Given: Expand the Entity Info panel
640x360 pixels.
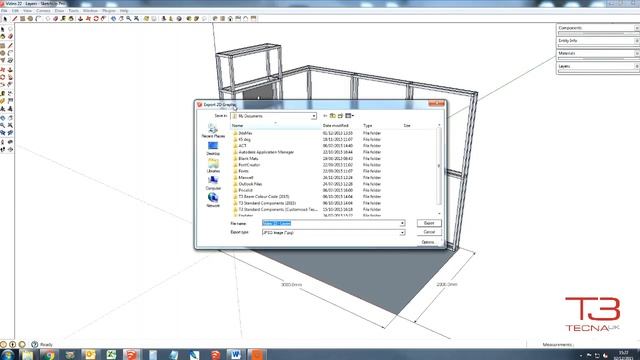Looking at the screenshot, I should [x=598, y=41].
